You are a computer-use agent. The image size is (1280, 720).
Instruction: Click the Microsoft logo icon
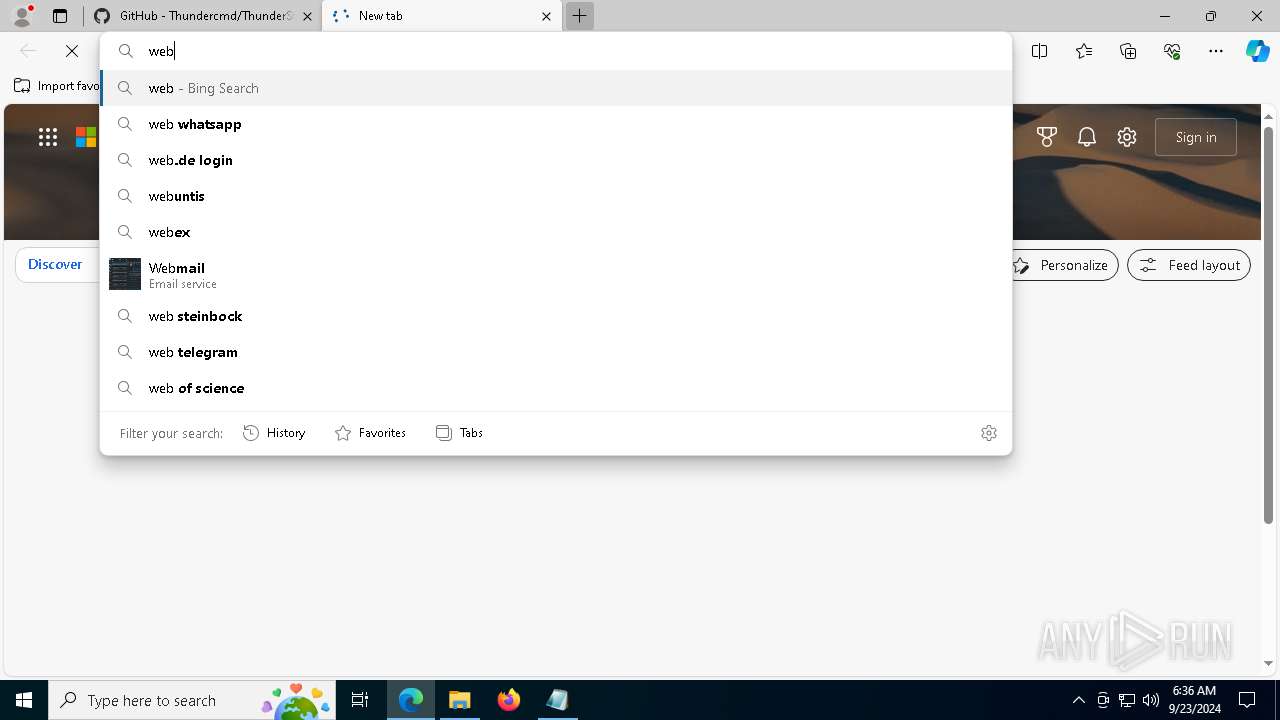point(86,137)
